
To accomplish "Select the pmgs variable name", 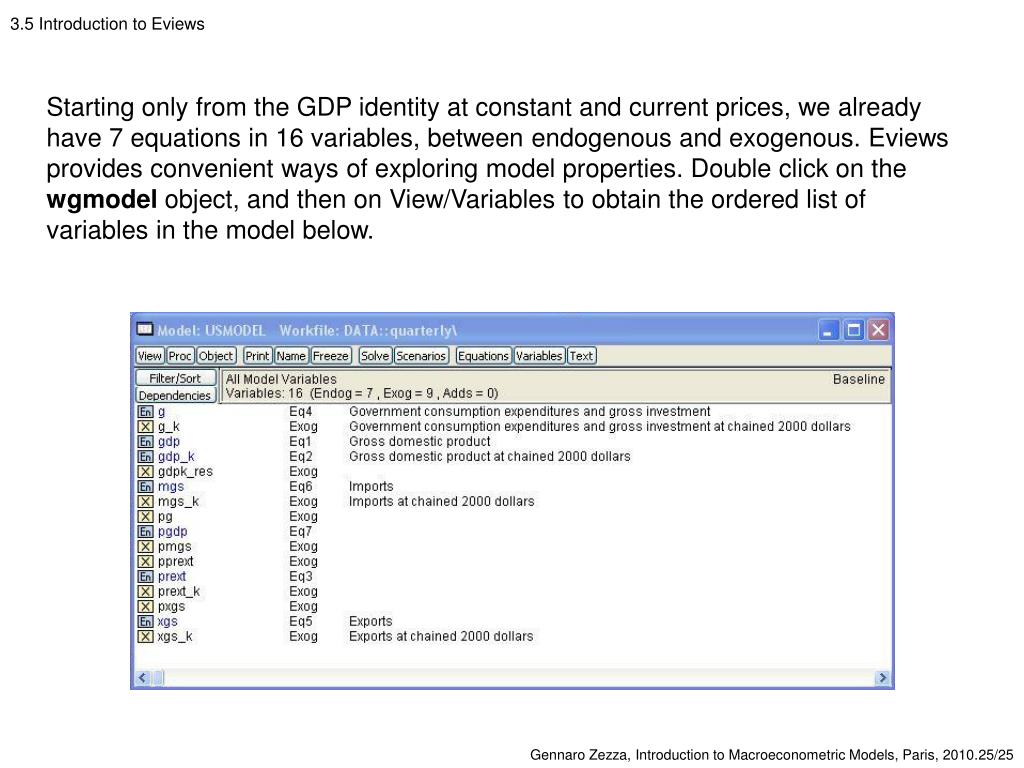I will coord(174,547).
